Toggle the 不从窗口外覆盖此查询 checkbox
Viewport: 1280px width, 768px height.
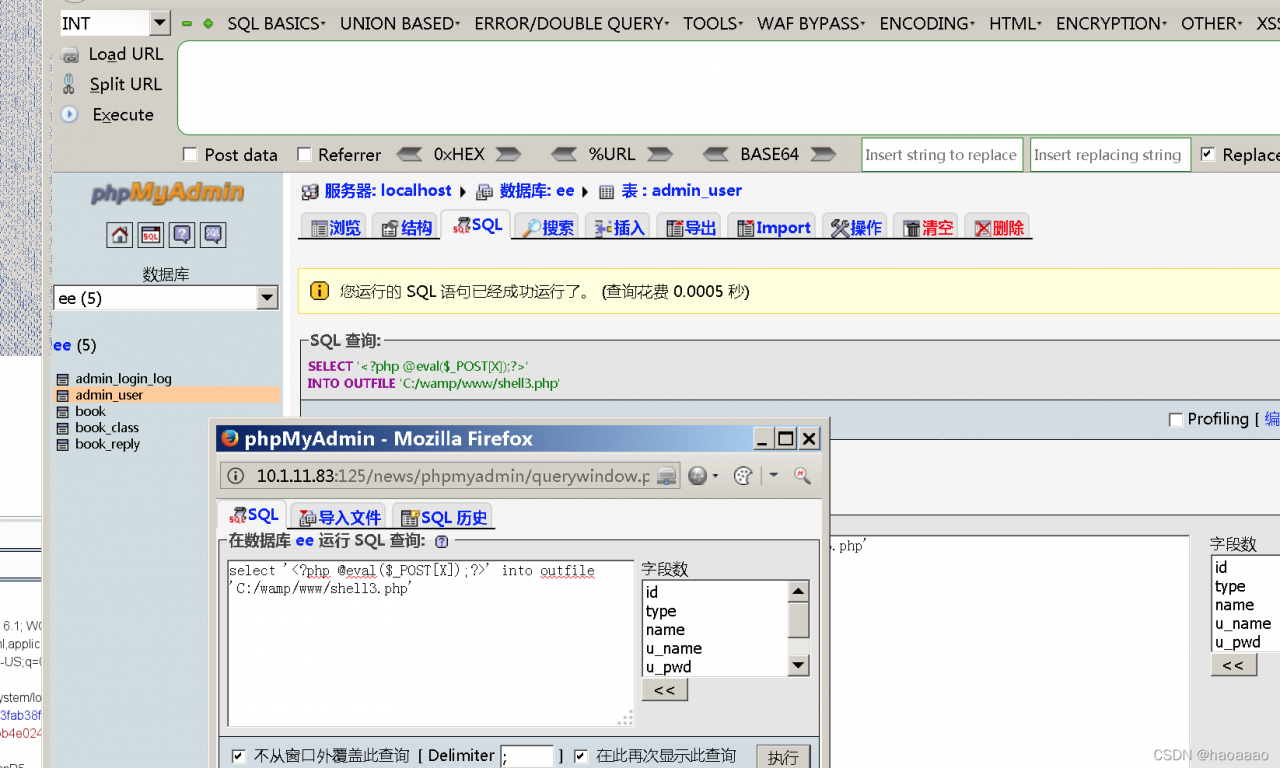pos(238,756)
